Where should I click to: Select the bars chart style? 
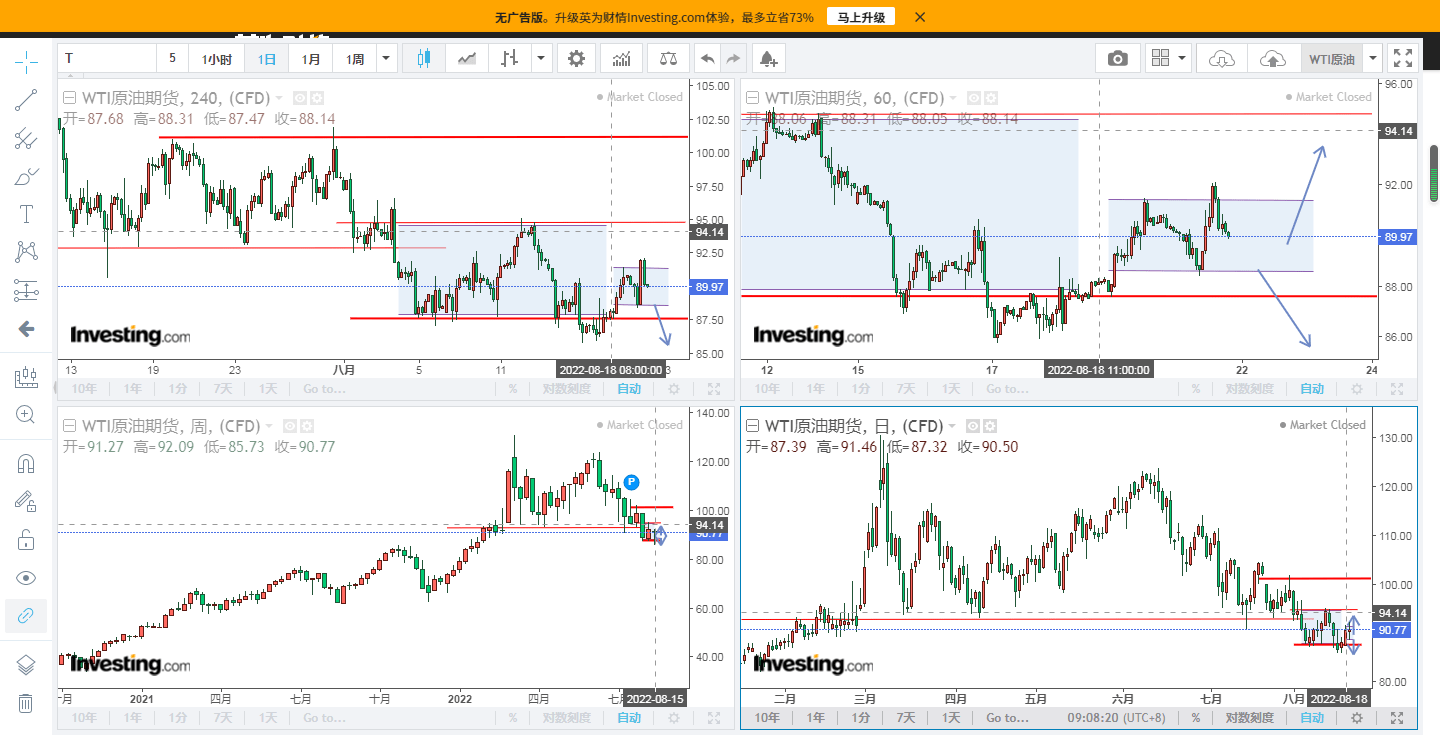click(511, 59)
